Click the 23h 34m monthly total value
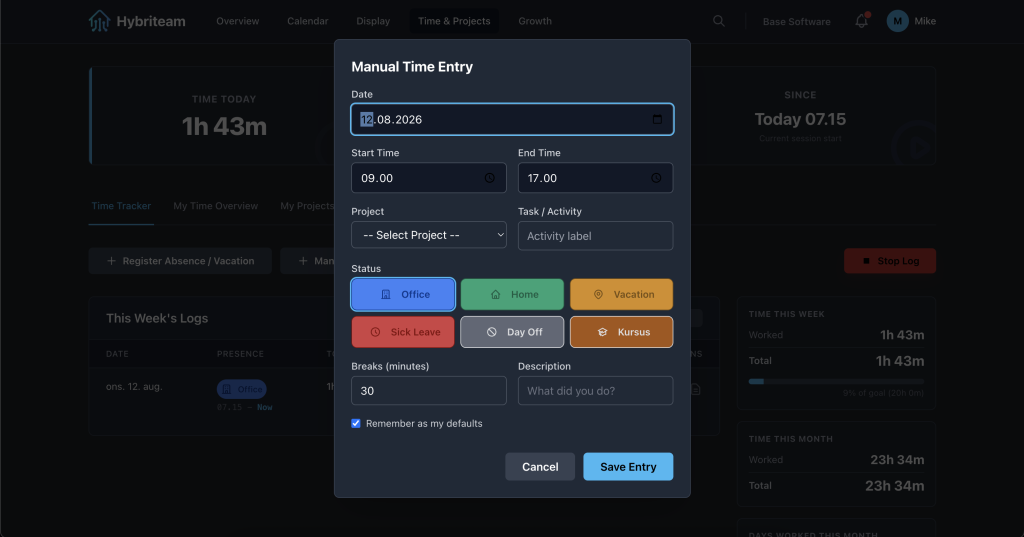1024x537 pixels. click(x=894, y=485)
